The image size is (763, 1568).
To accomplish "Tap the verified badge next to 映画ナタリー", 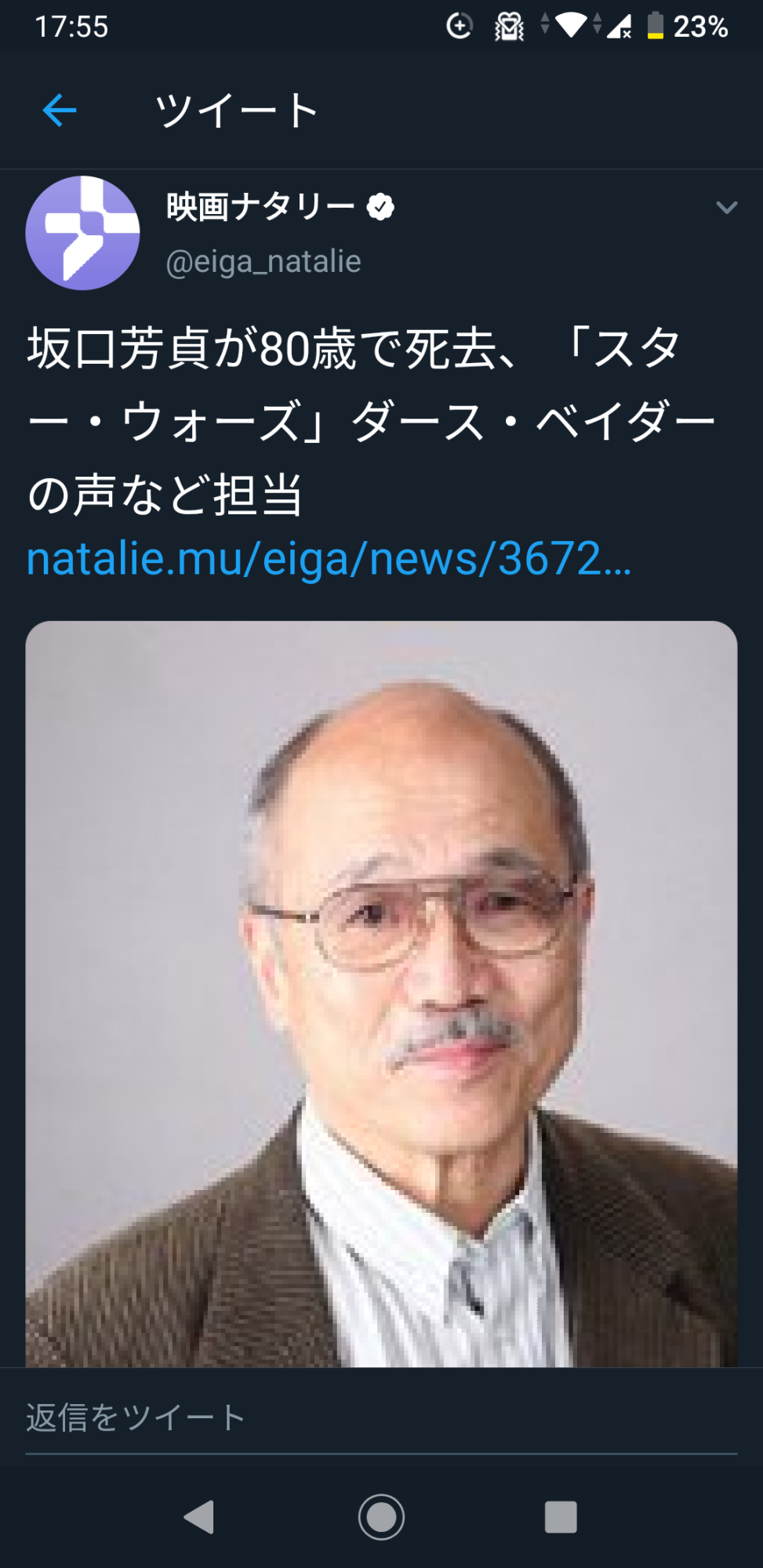I will (380, 207).
